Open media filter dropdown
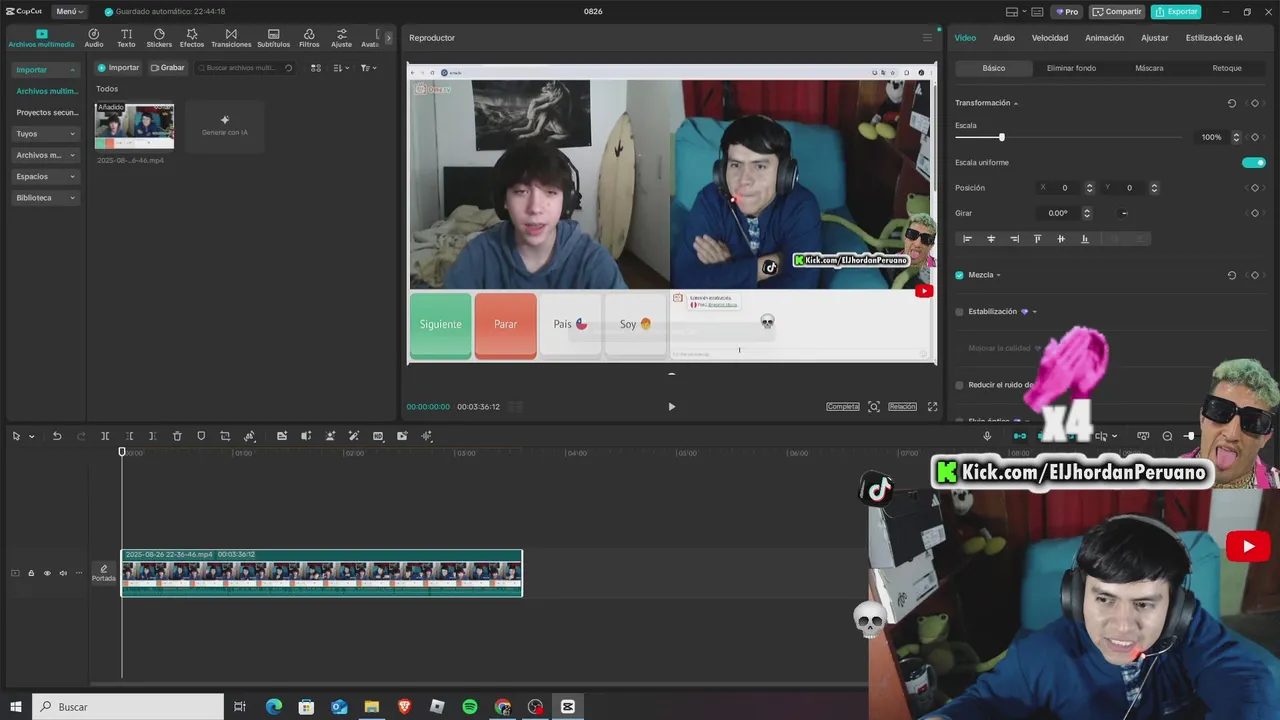Viewport: 1280px width, 720px height. (x=368, y=68)
